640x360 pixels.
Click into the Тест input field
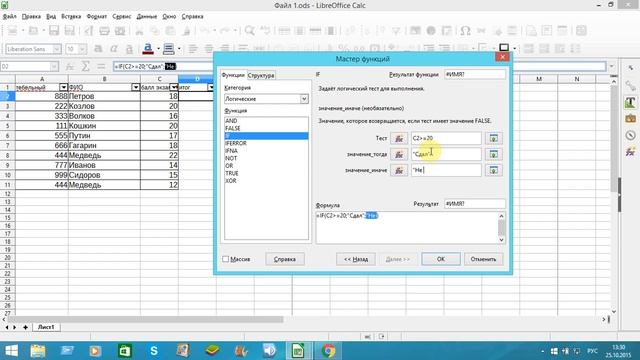[446, 138]
